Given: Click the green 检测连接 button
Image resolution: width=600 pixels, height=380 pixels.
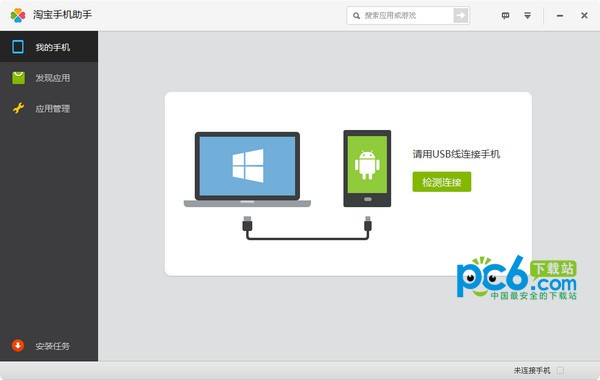Looking at the screenshot, I should tap(442, 182).
